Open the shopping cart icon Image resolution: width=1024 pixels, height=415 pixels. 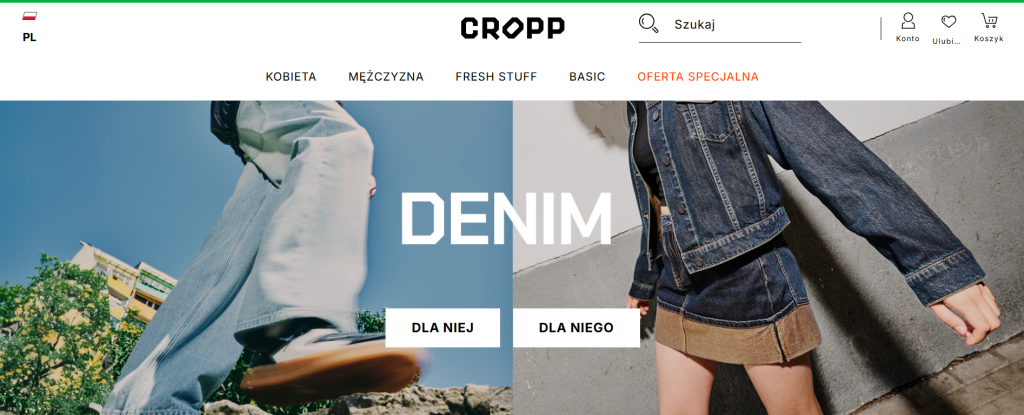(x=989, y=20)
